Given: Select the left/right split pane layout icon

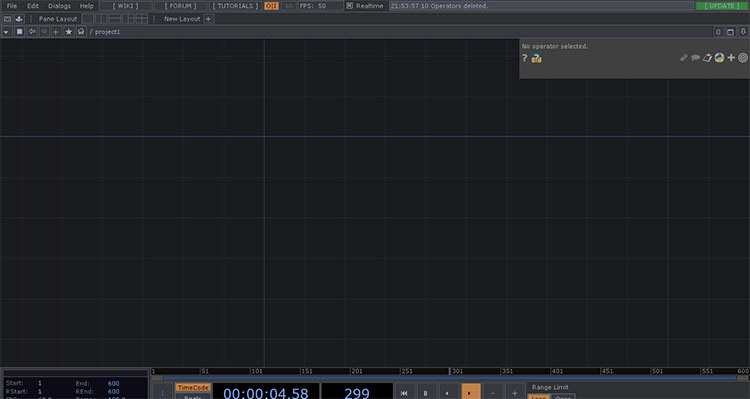Looking at the screenshot, I should tap(101, 19).
